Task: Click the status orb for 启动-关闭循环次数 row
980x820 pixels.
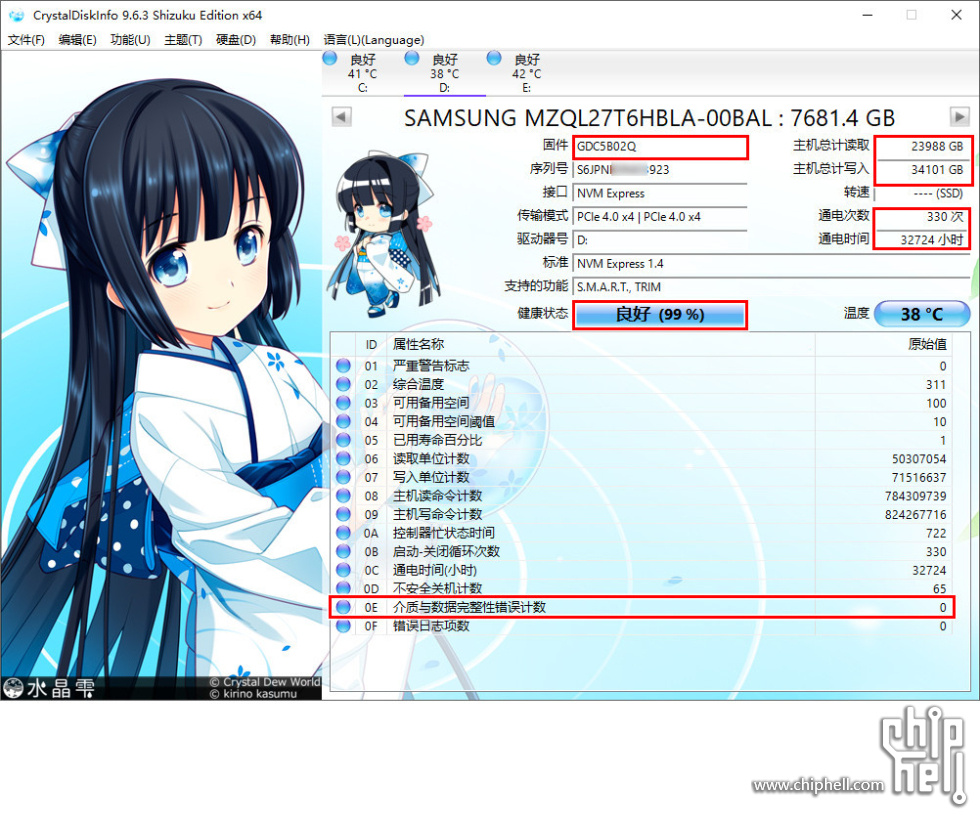Action: (x=343, y=552)
